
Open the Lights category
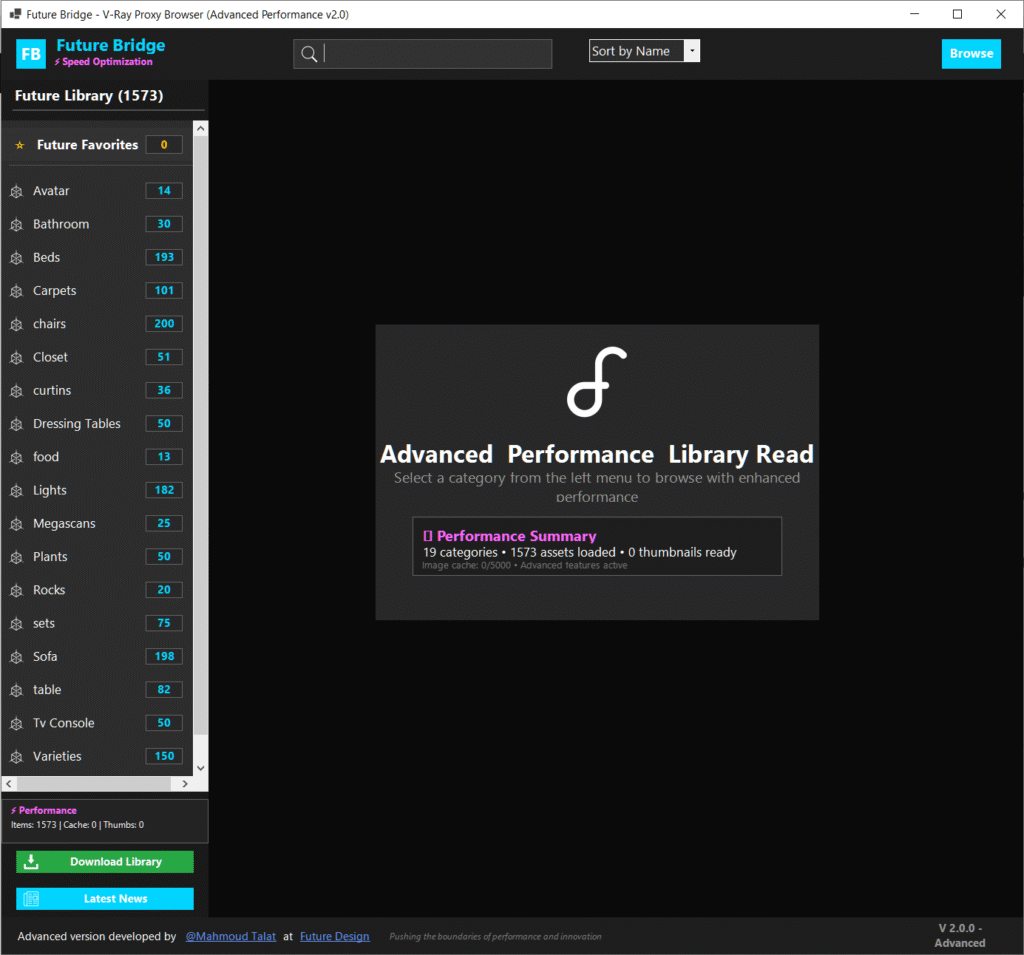point(50,491)
